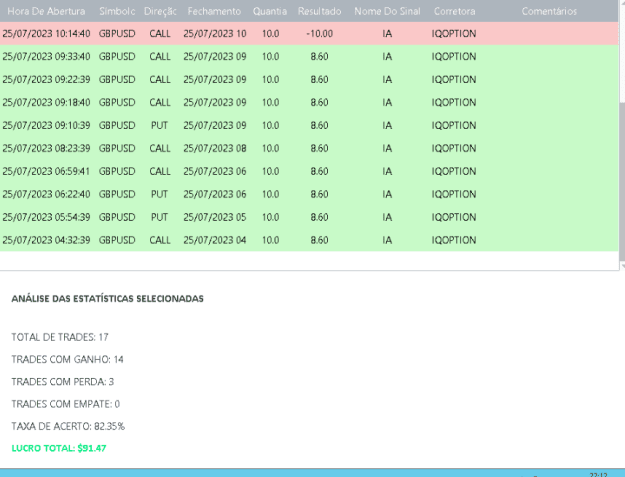Viewport: 625px width, 477px height.
Task: Select the trade opened at 25/07/2023 09:10:39
Action: pyautogui.click(x=309, y=125)
